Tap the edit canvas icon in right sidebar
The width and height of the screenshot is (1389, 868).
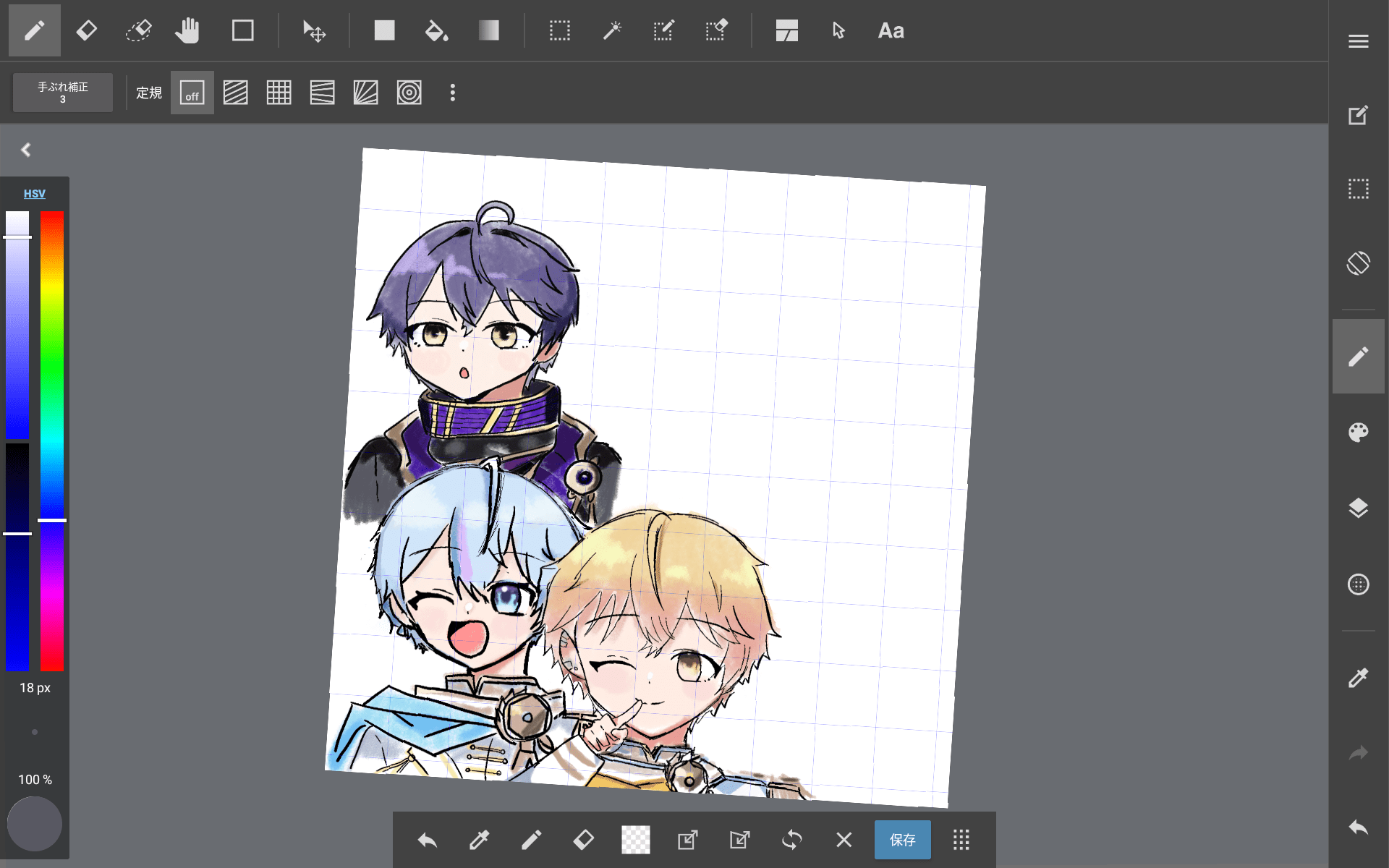point(1358,115)
